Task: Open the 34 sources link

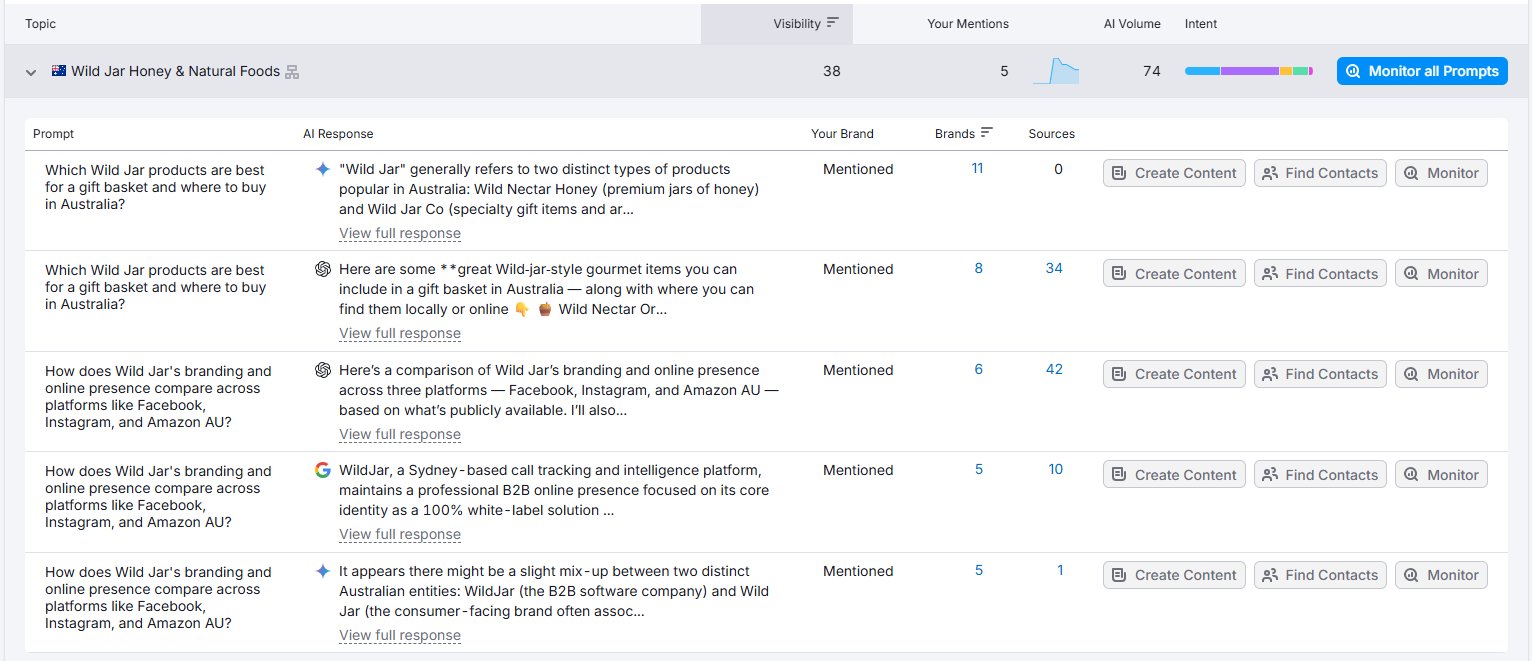Action: pyautogui.click(x=1054, y=268)
